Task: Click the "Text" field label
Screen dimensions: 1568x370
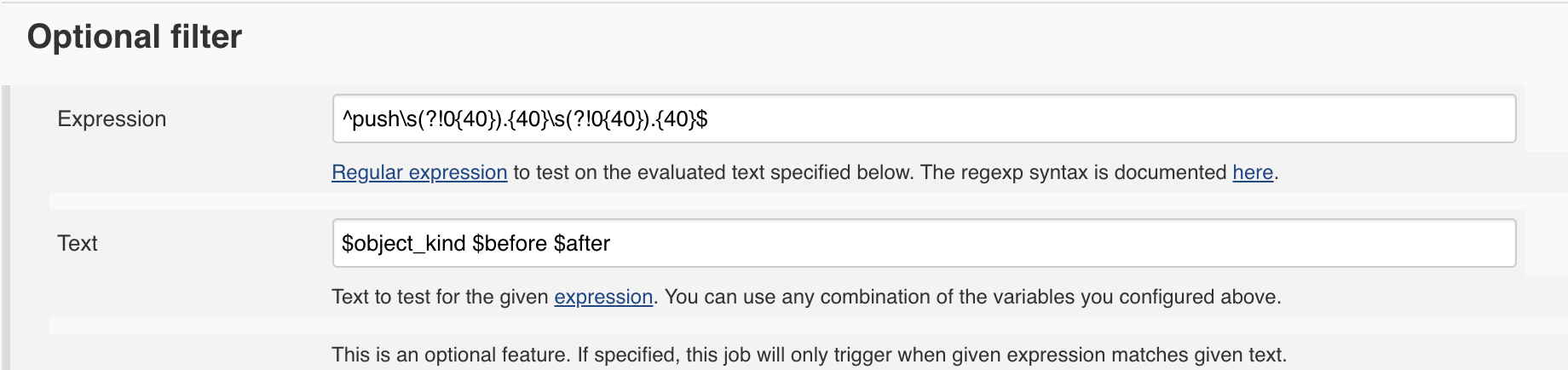Action: (78, 243)
